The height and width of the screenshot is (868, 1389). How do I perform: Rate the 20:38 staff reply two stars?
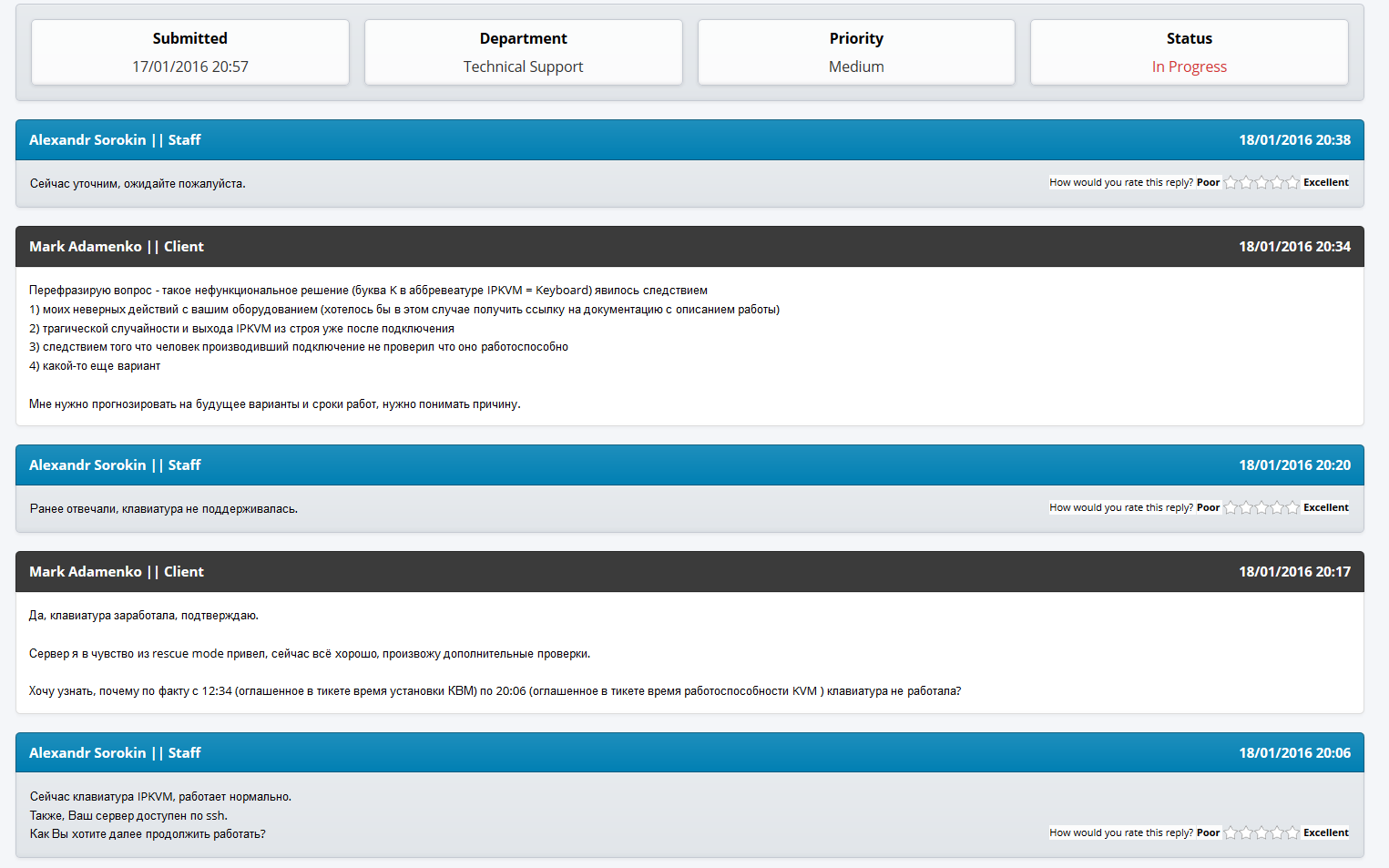tap(1246, 182)
